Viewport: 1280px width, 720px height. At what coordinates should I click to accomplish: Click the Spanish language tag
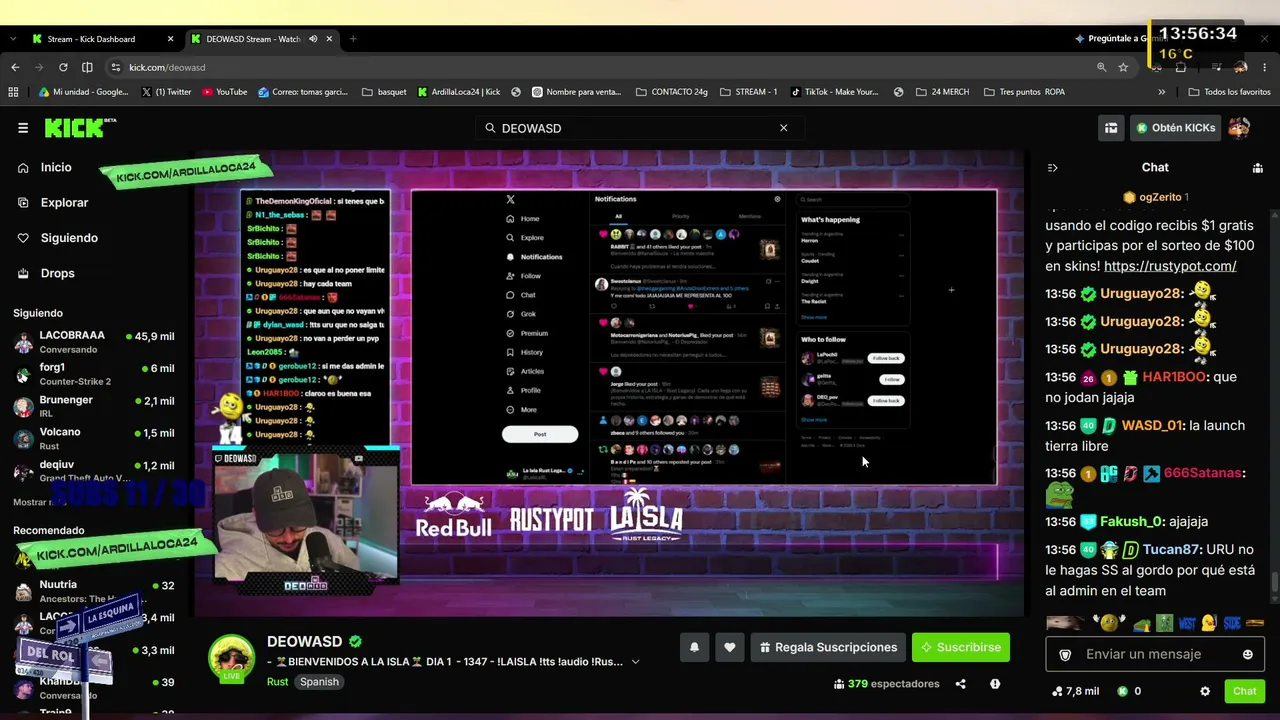click(x=320, y=682)
